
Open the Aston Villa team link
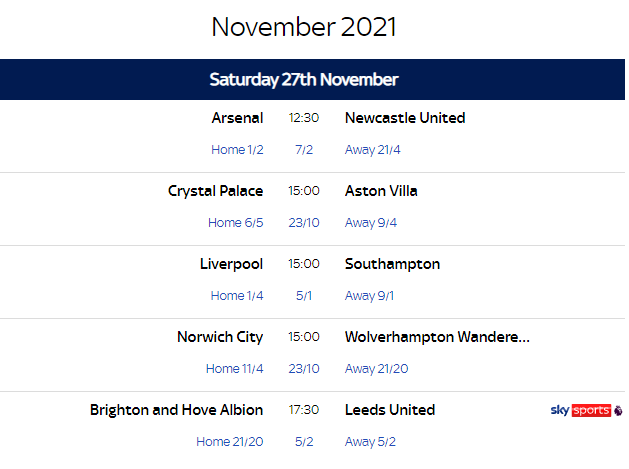[381, 191]
